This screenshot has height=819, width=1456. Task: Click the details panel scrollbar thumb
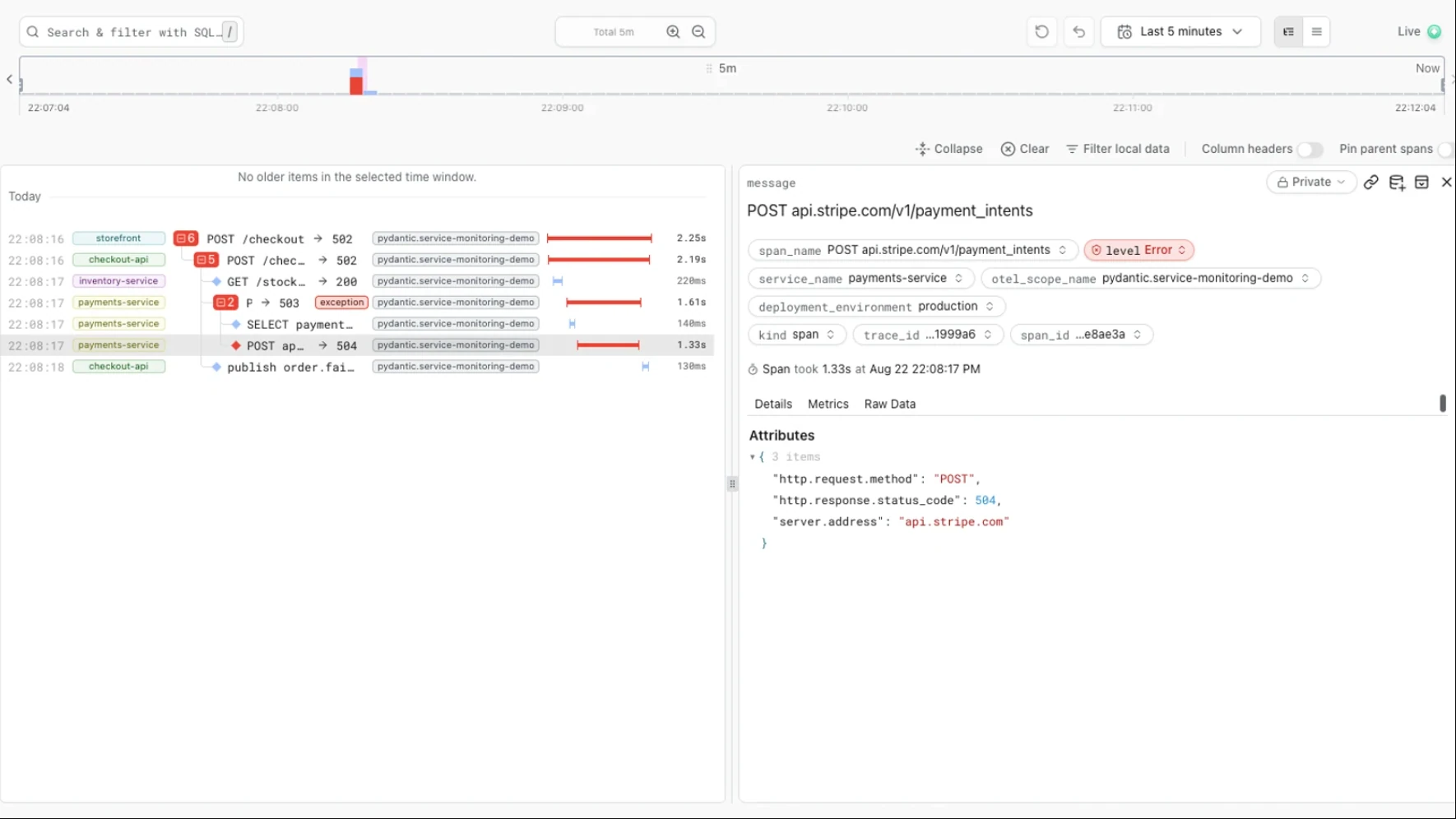tap(1442, 403)
